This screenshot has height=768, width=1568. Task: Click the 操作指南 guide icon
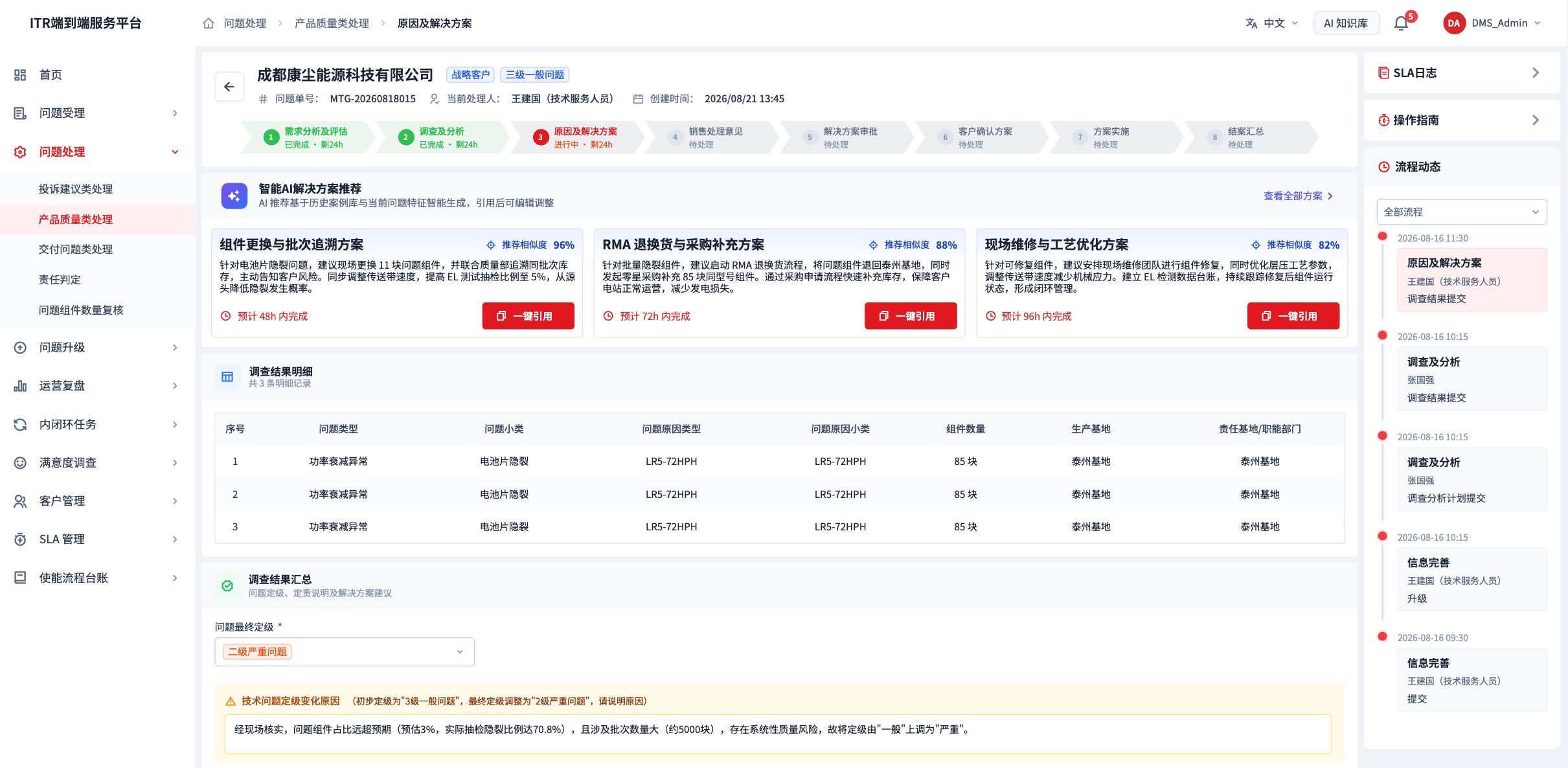[x=1383, y=120]
